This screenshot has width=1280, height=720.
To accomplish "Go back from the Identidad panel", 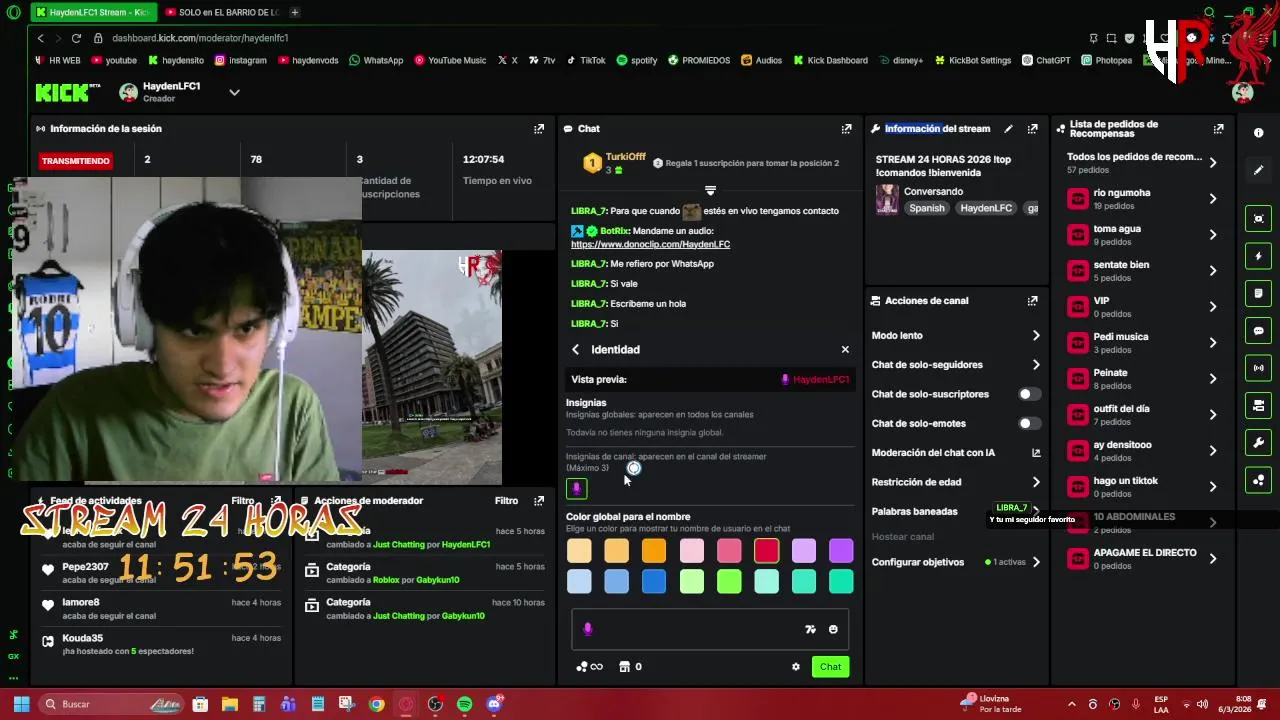I will (575, 349).
